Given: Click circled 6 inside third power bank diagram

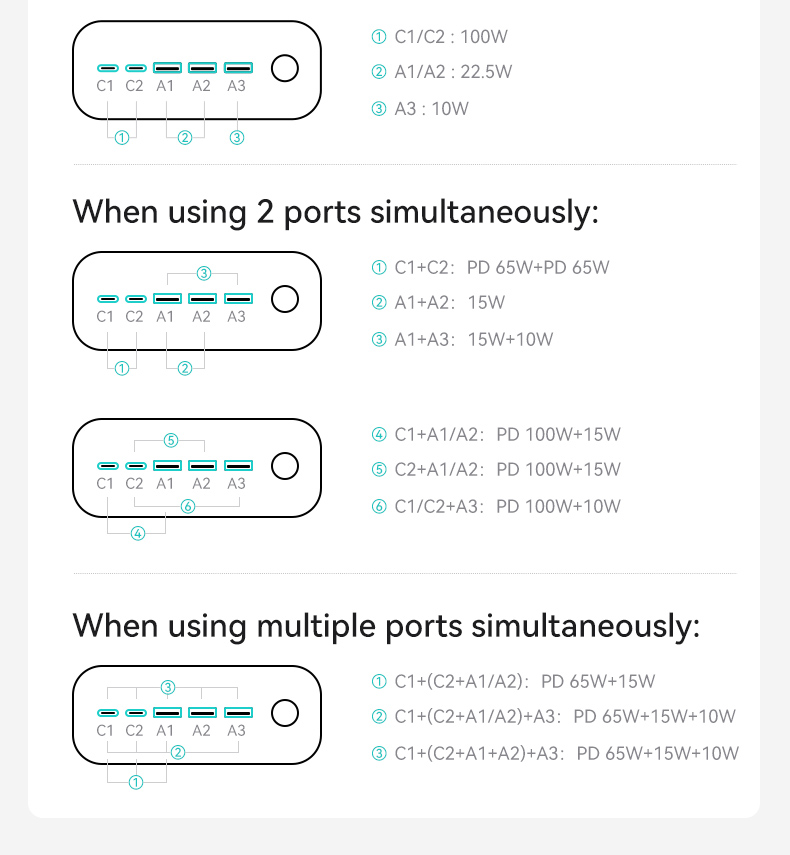Looking at the screenshot, I should 188,507.
